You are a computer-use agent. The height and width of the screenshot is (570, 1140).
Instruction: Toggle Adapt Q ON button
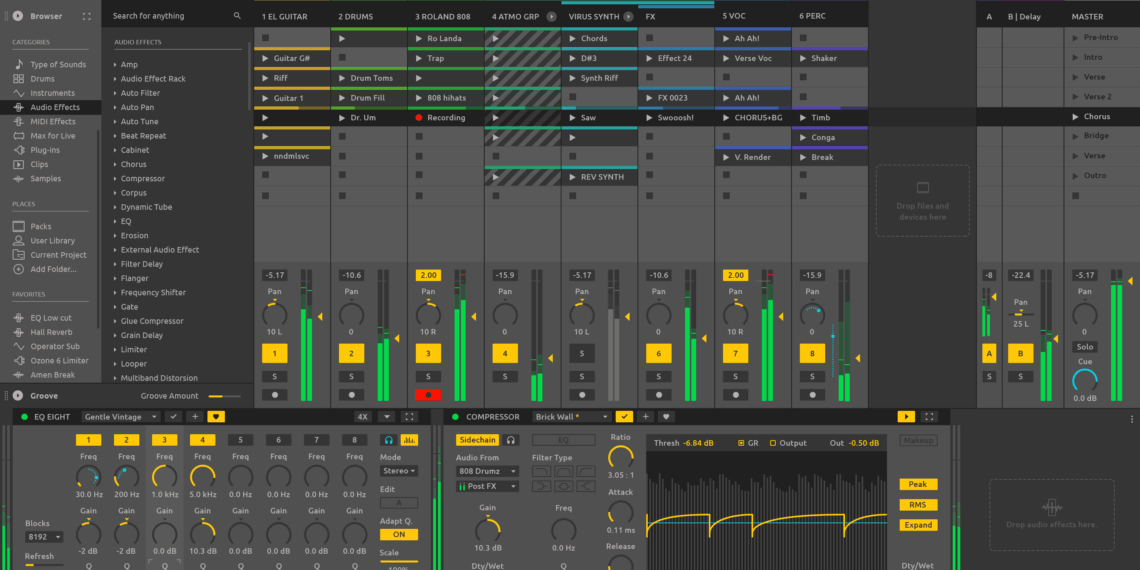point(398,535)
